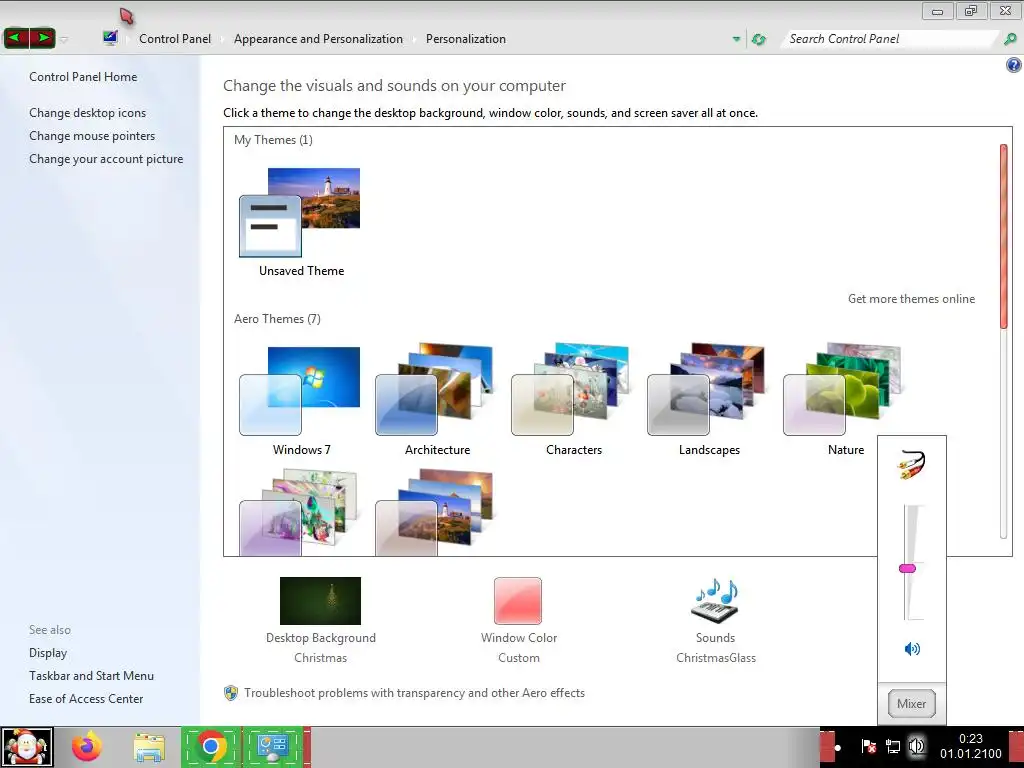This screenshot has height=768, width=1024.
Task: Open Change mouse pointers link
Action: click(92, 135)
